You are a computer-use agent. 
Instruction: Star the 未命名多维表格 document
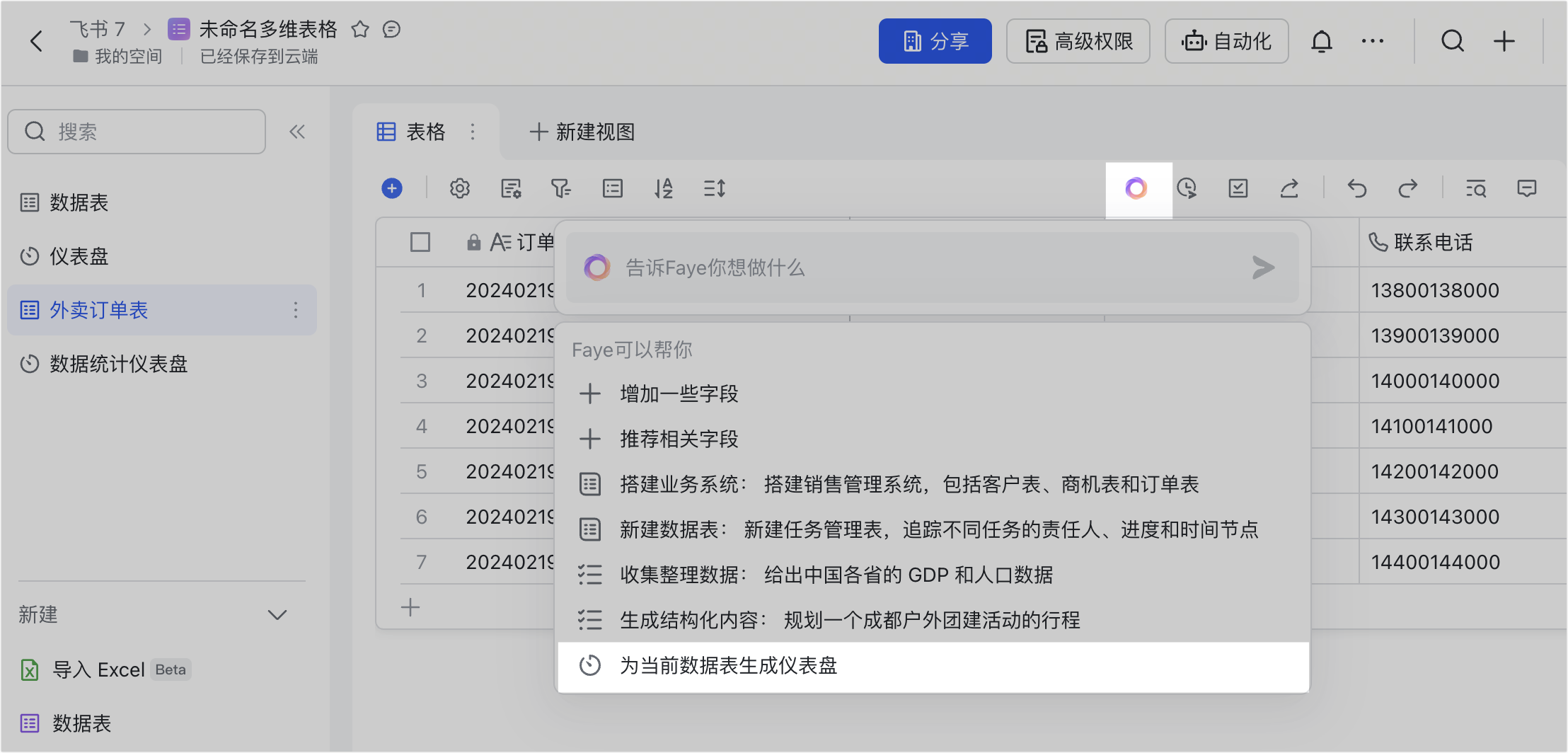click(360, 29)
